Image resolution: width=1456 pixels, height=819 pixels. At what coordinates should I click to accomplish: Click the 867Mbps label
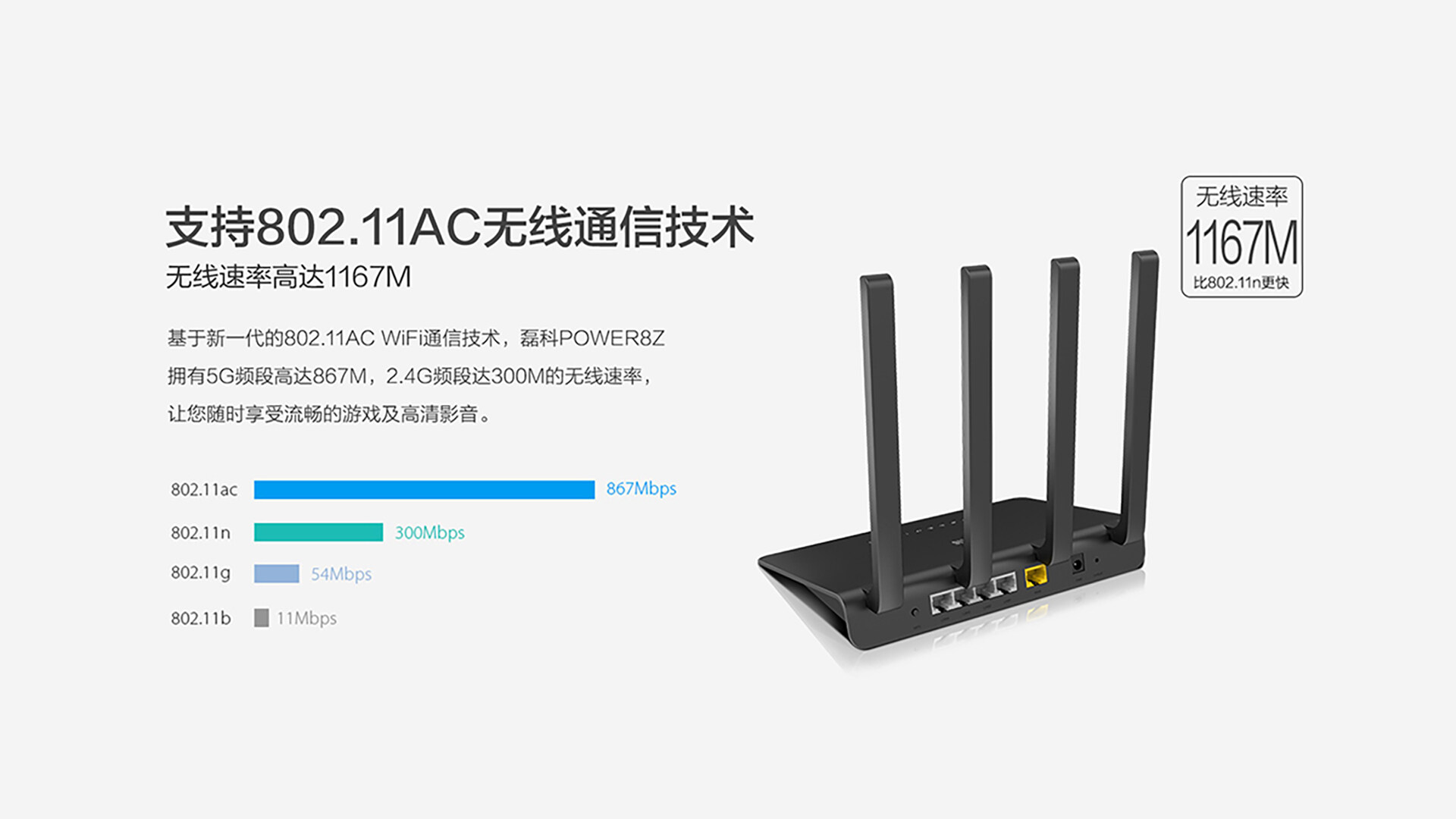coord(641,489)
